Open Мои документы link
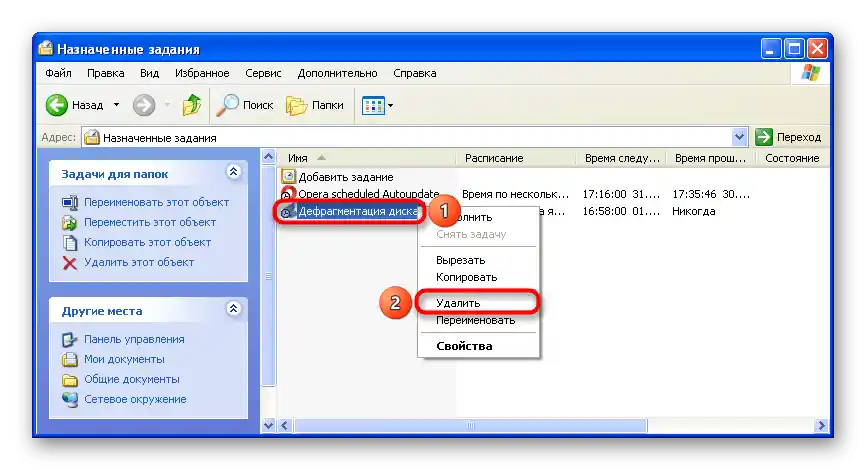Image resolution: width=866 pixels, height=470 pixels. 124,359
